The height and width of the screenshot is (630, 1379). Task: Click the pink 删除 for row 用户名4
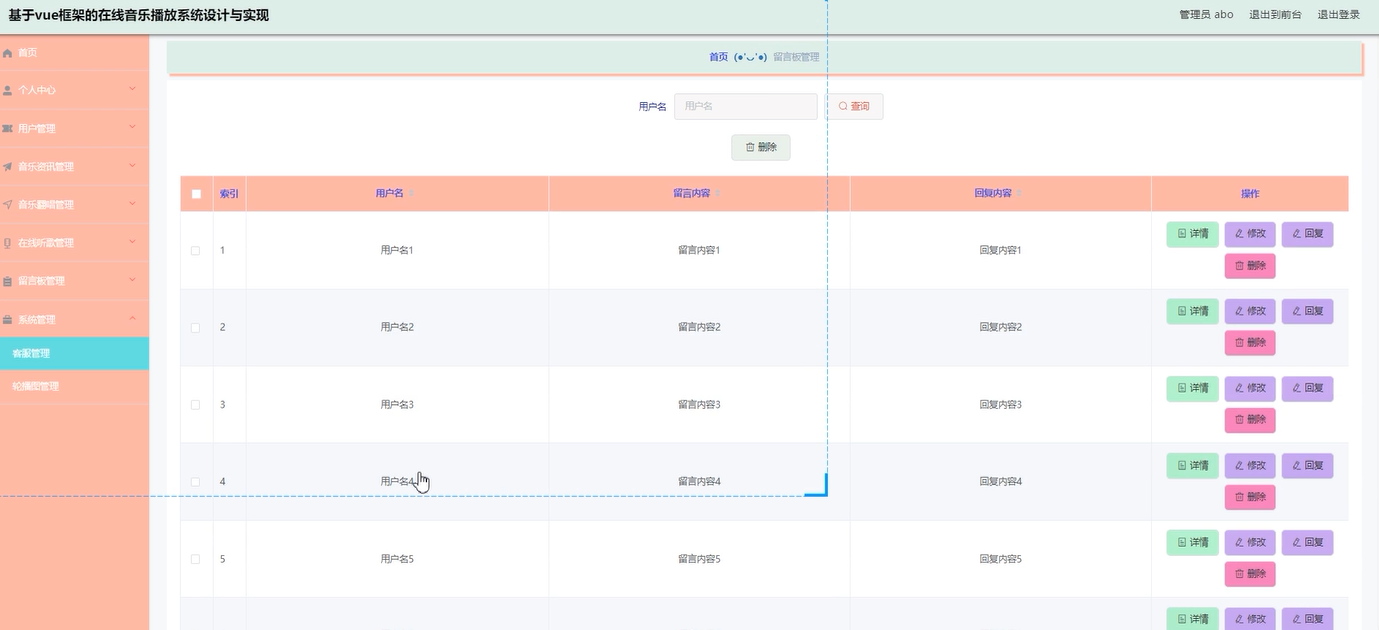tap(1250, 497)
